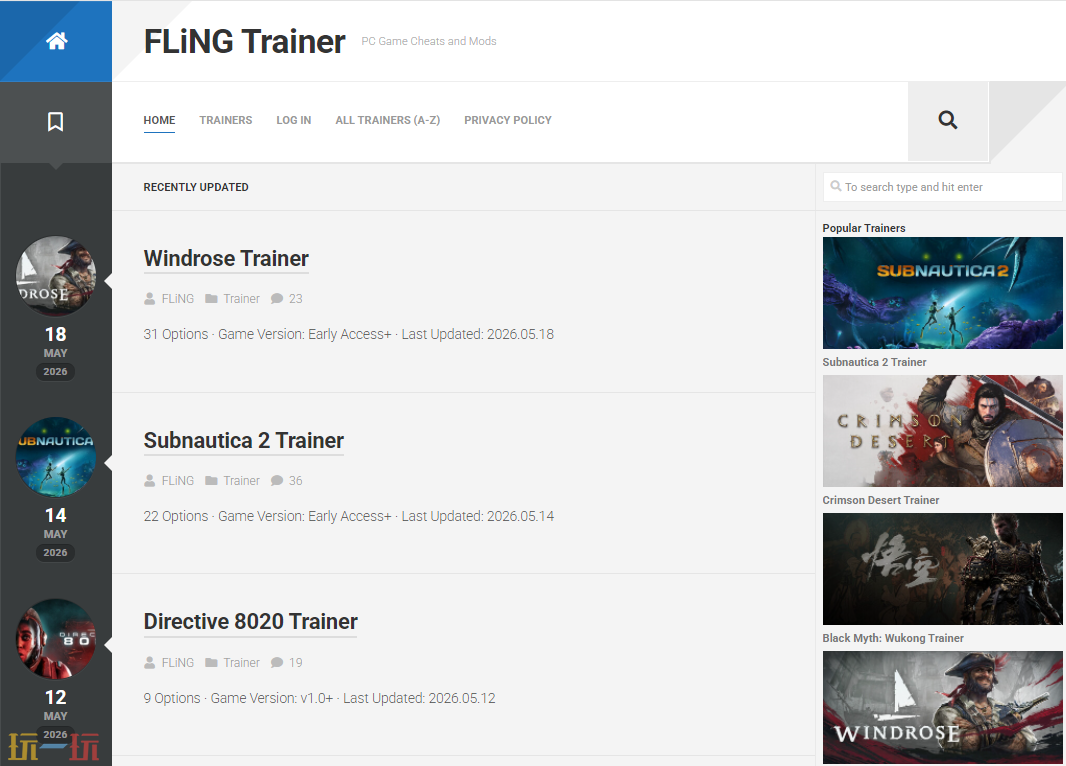Open ALL TRAINERS (A-Z) menu item
This screenshot has height=766, width=1066.
388,120
